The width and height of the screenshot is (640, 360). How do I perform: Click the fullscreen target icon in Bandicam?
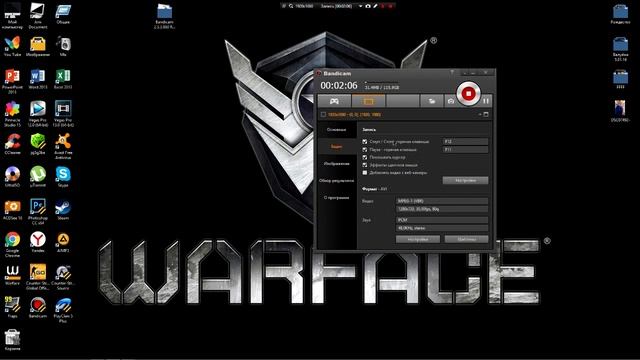point(486,114)
